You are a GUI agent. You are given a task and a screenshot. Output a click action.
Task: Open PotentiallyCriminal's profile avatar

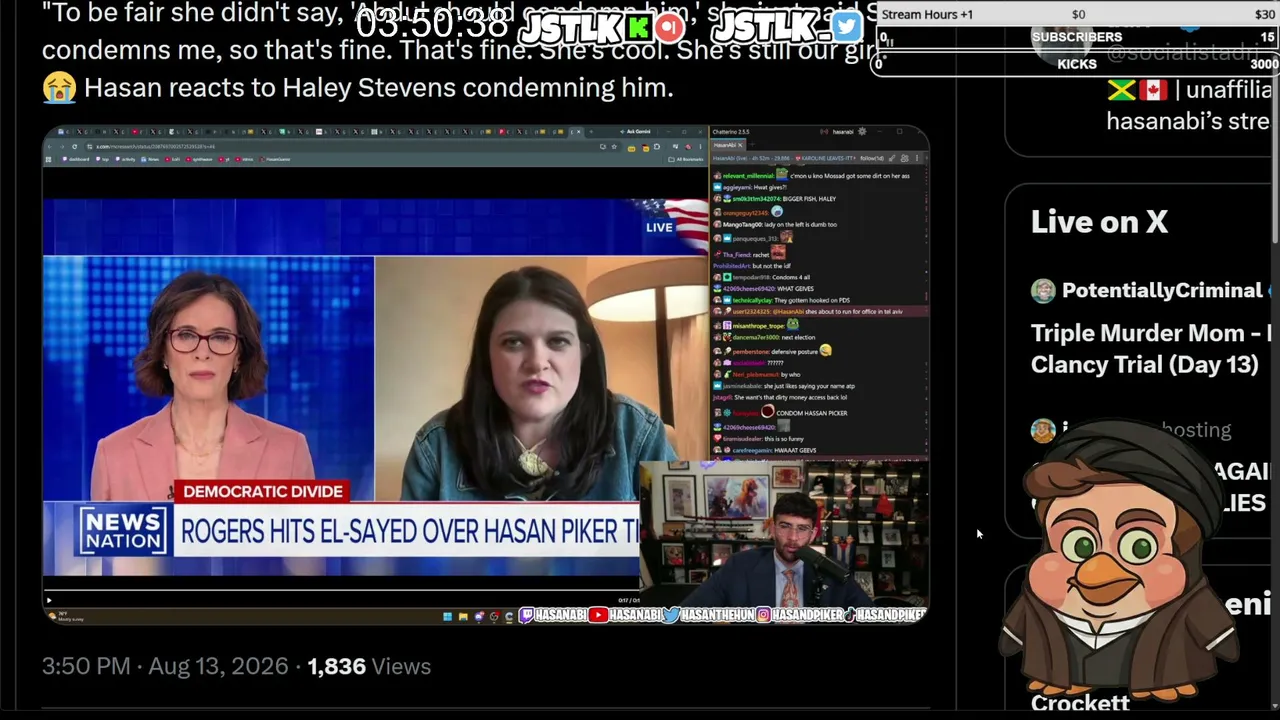1043,291
